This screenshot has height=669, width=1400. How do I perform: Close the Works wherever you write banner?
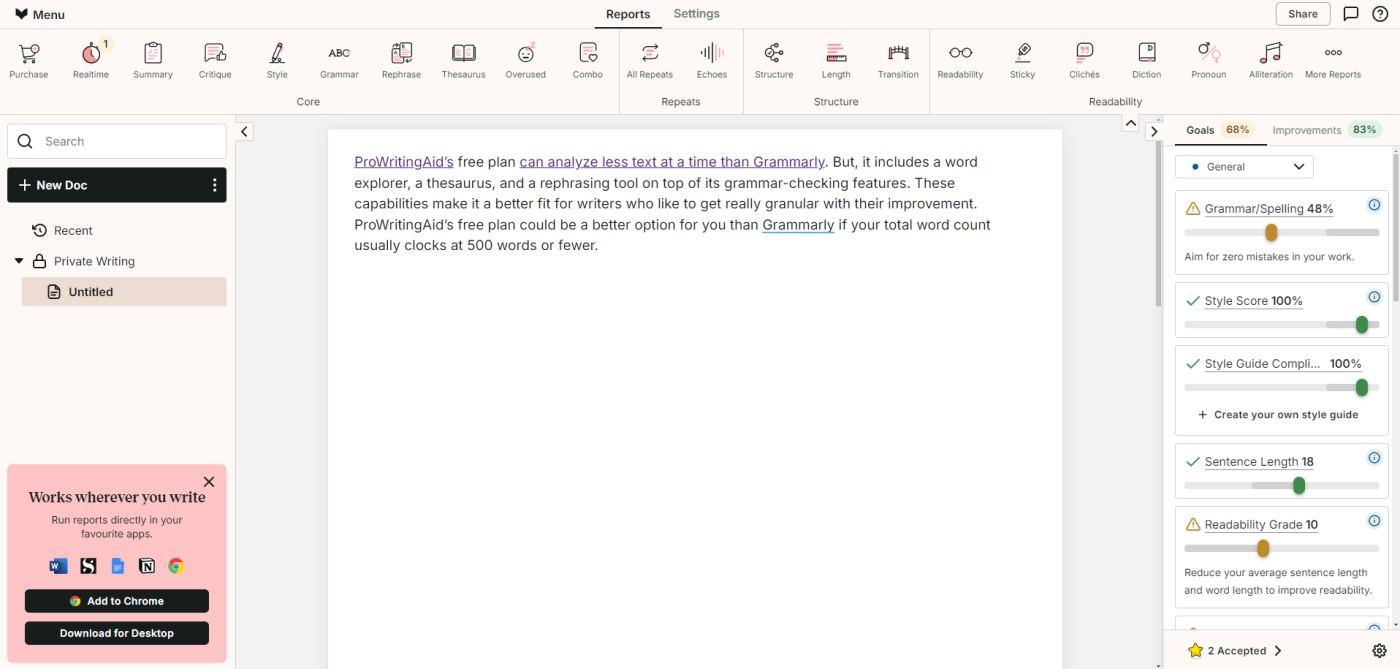[x=209, y=482]
